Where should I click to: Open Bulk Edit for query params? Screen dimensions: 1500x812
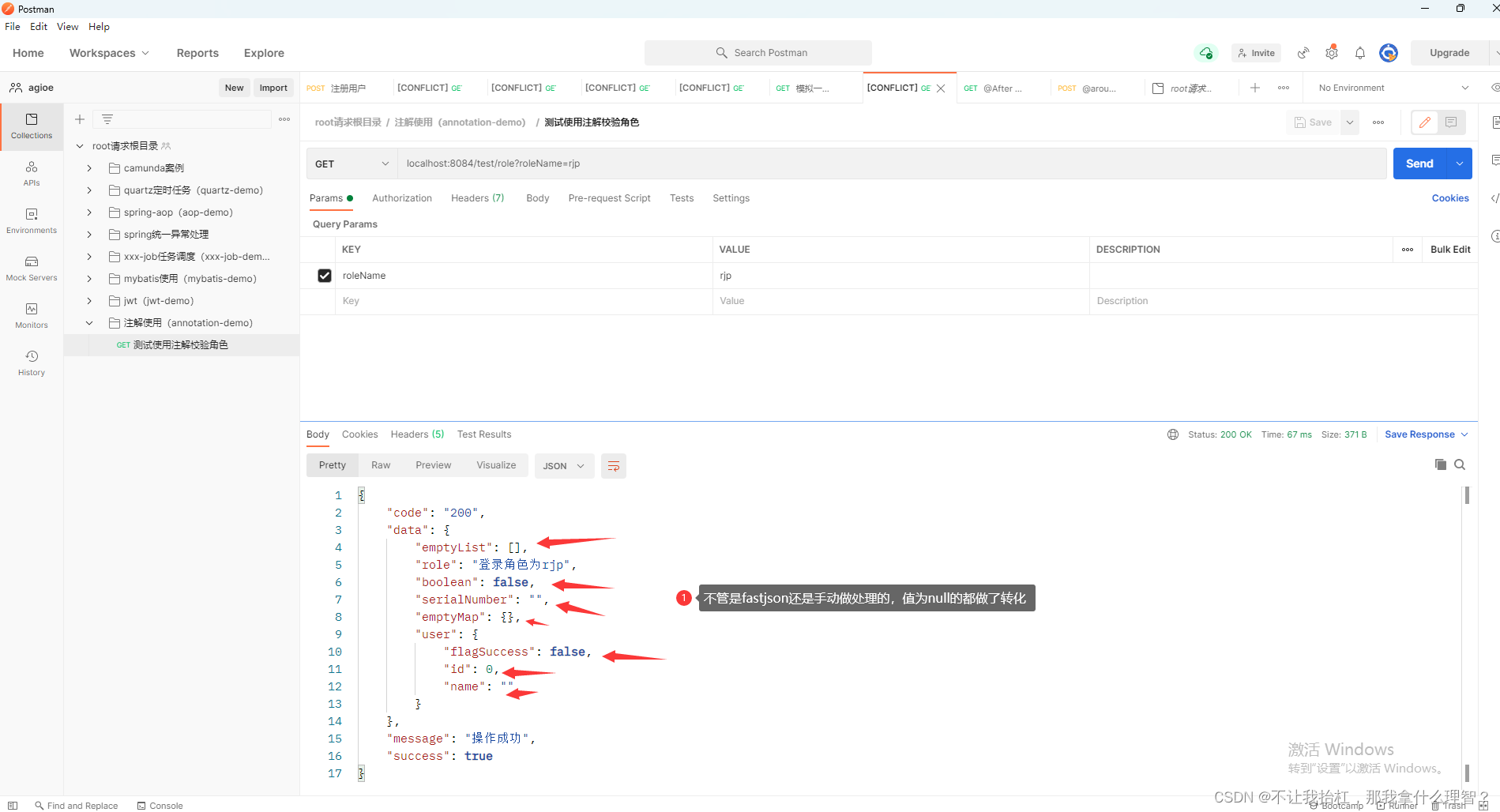(x=1449, y=249)
